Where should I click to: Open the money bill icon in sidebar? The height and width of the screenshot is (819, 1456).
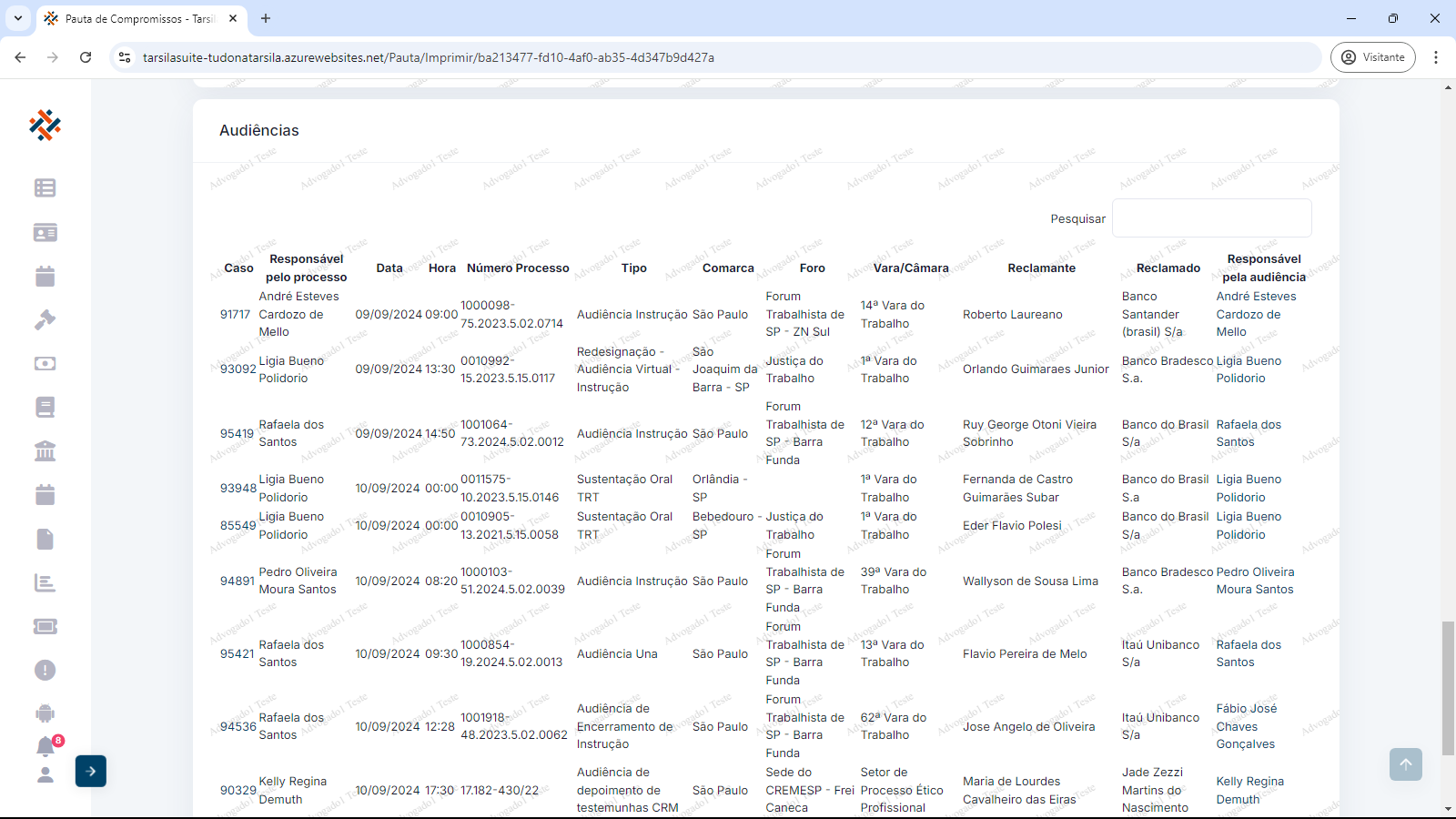point(45,363)
